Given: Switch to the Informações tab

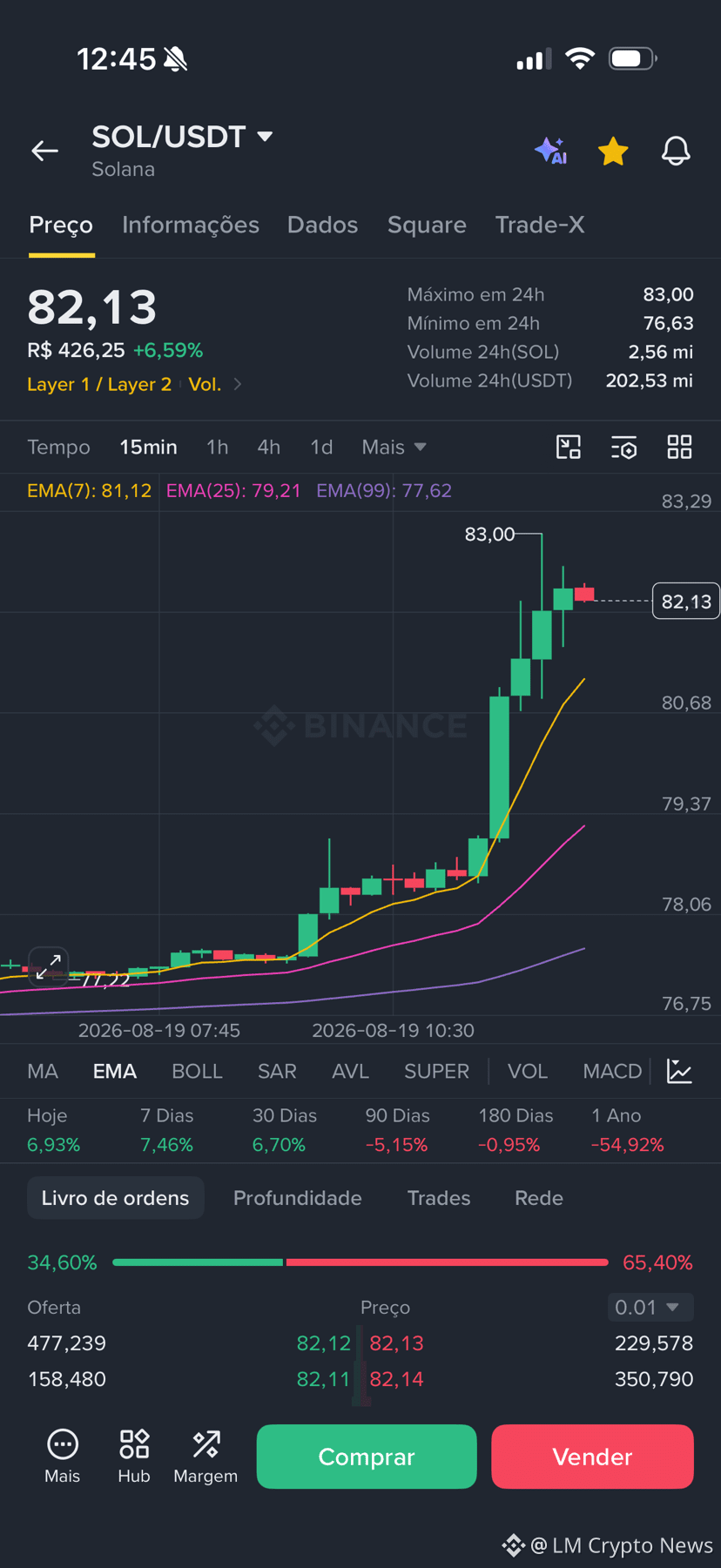Looking at the screenshot, I should 191,225.
